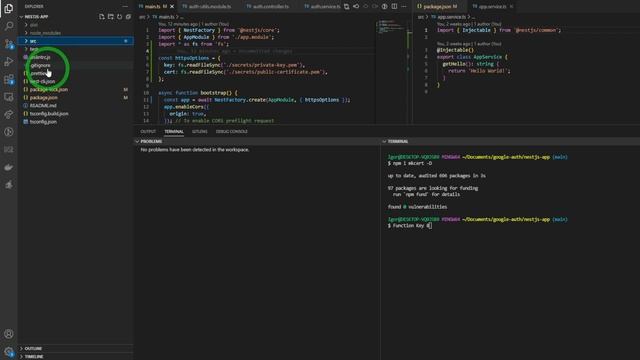
Task: Open the Source Control view
Action: 9,44
